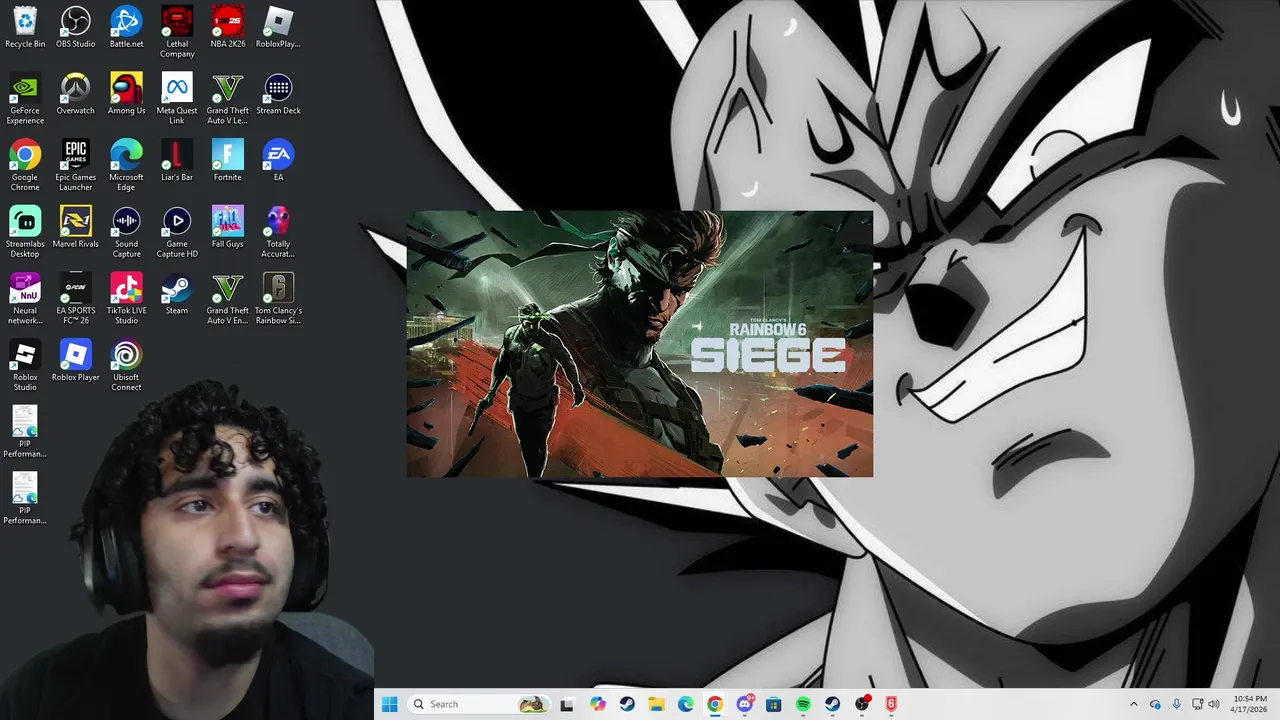Click the Epic Games Launcher icon

tap(76, 165)
